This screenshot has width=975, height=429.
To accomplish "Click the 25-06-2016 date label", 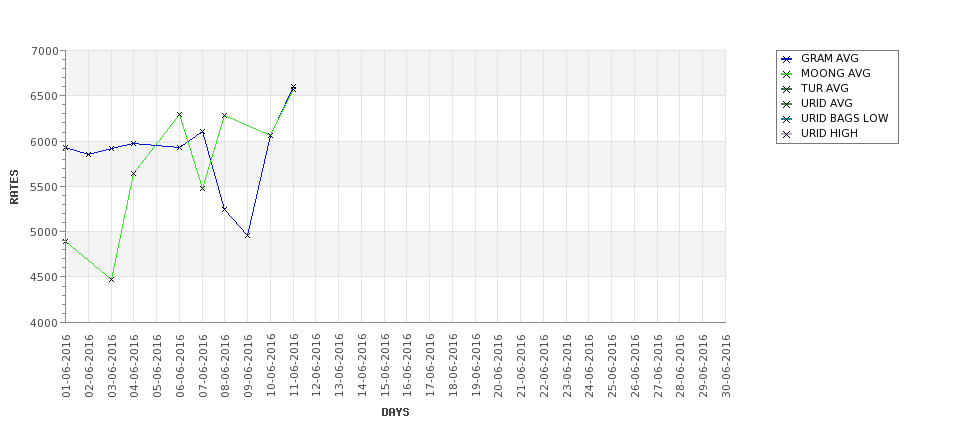I will [612, 366].
